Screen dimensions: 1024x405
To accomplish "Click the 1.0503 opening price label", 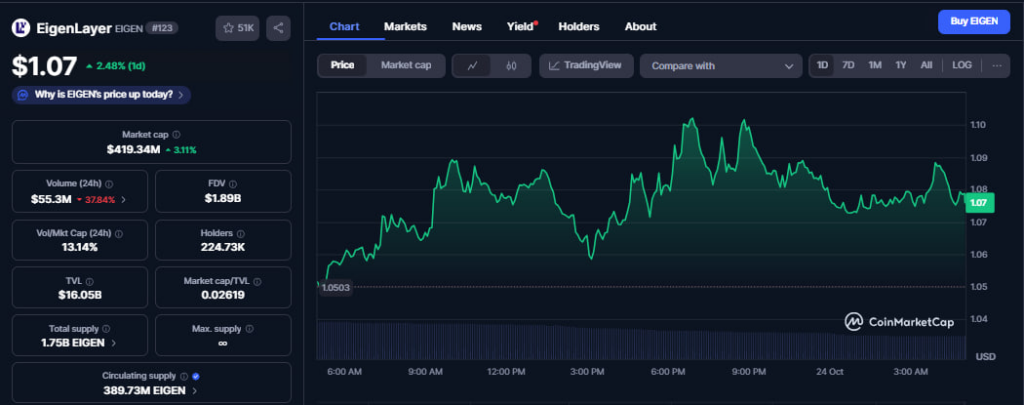I will (336, 287).
